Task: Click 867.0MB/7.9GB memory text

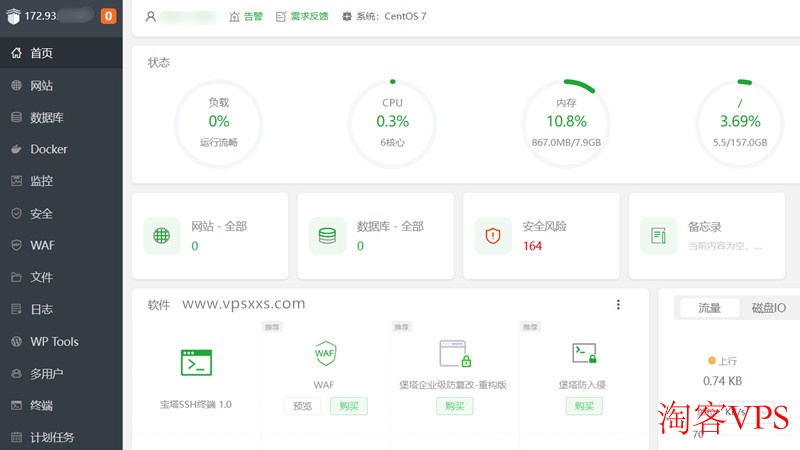Action: (x=566, y=142)
